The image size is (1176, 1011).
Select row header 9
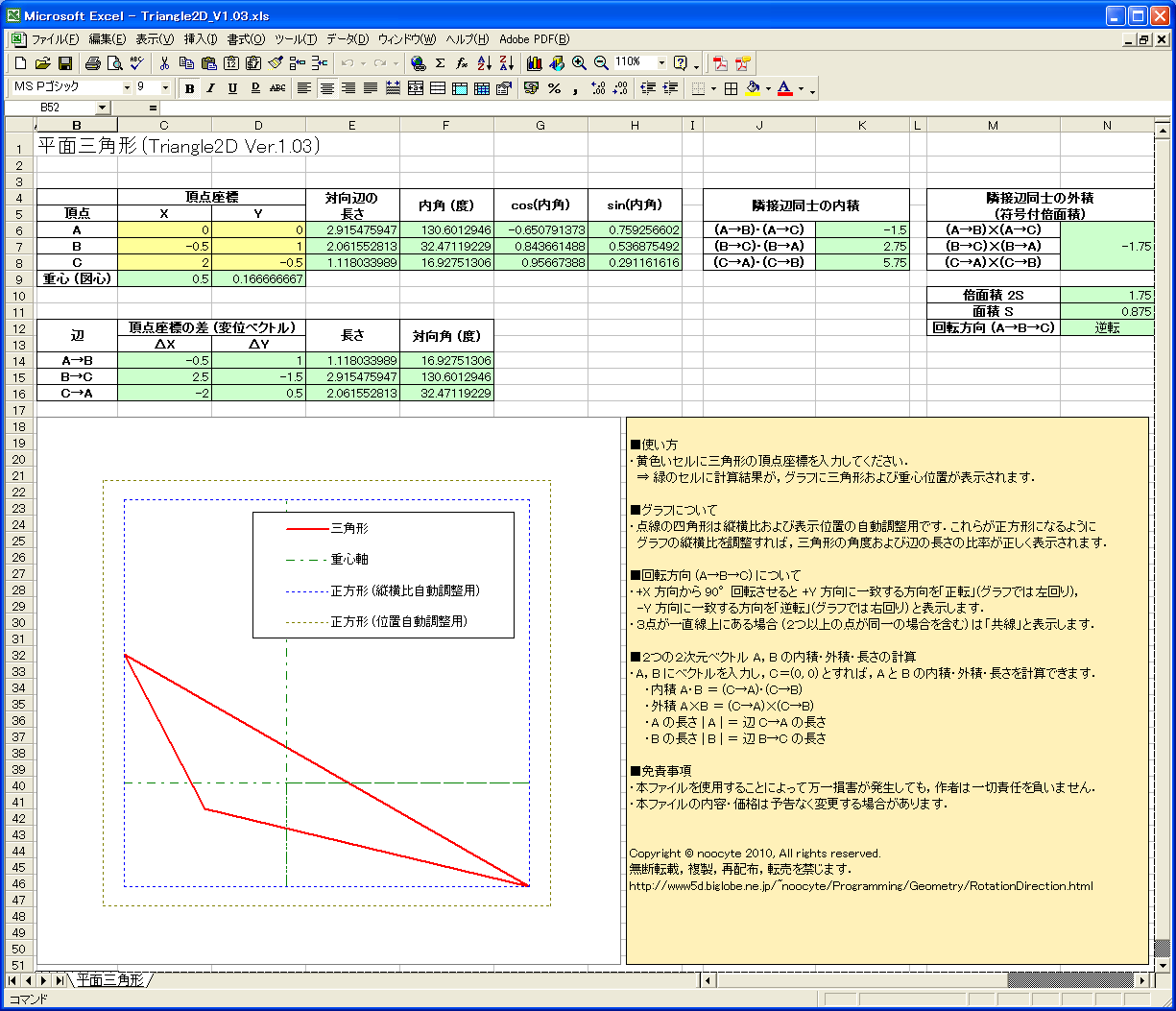(17, 278)
